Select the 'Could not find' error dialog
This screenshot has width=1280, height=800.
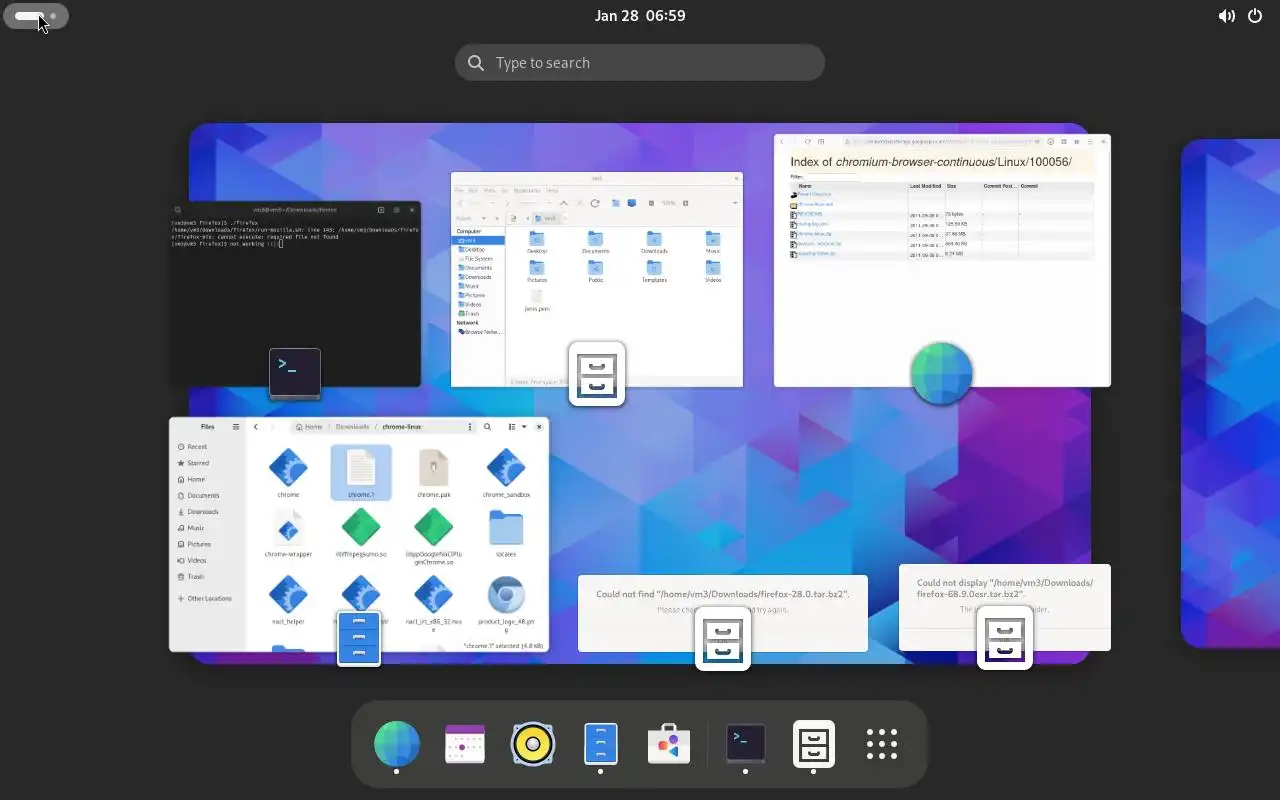coord(723,614)
